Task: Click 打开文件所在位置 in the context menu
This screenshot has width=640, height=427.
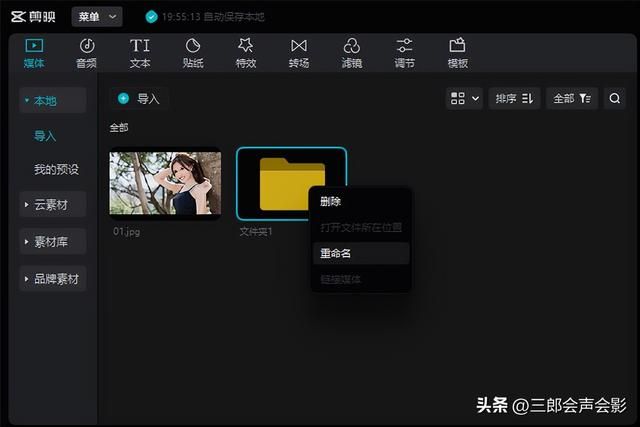Action: coord(361,227)
